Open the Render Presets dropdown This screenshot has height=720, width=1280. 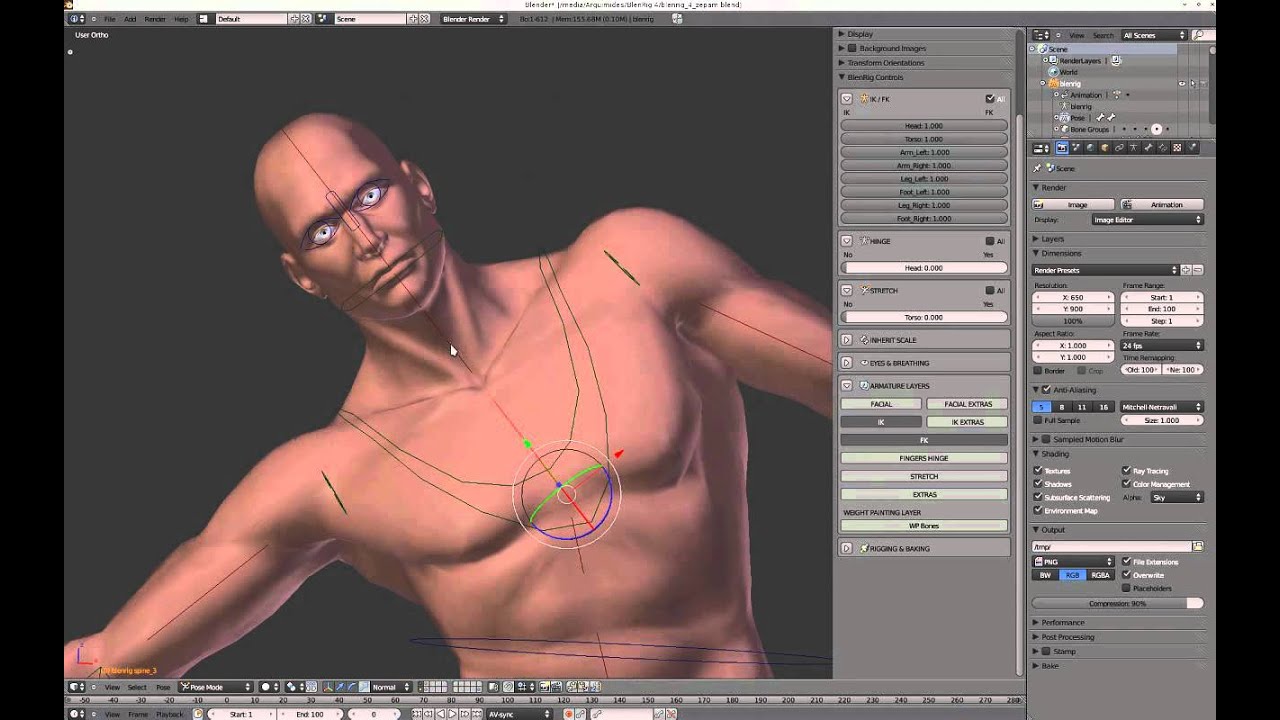(1105, 270)
